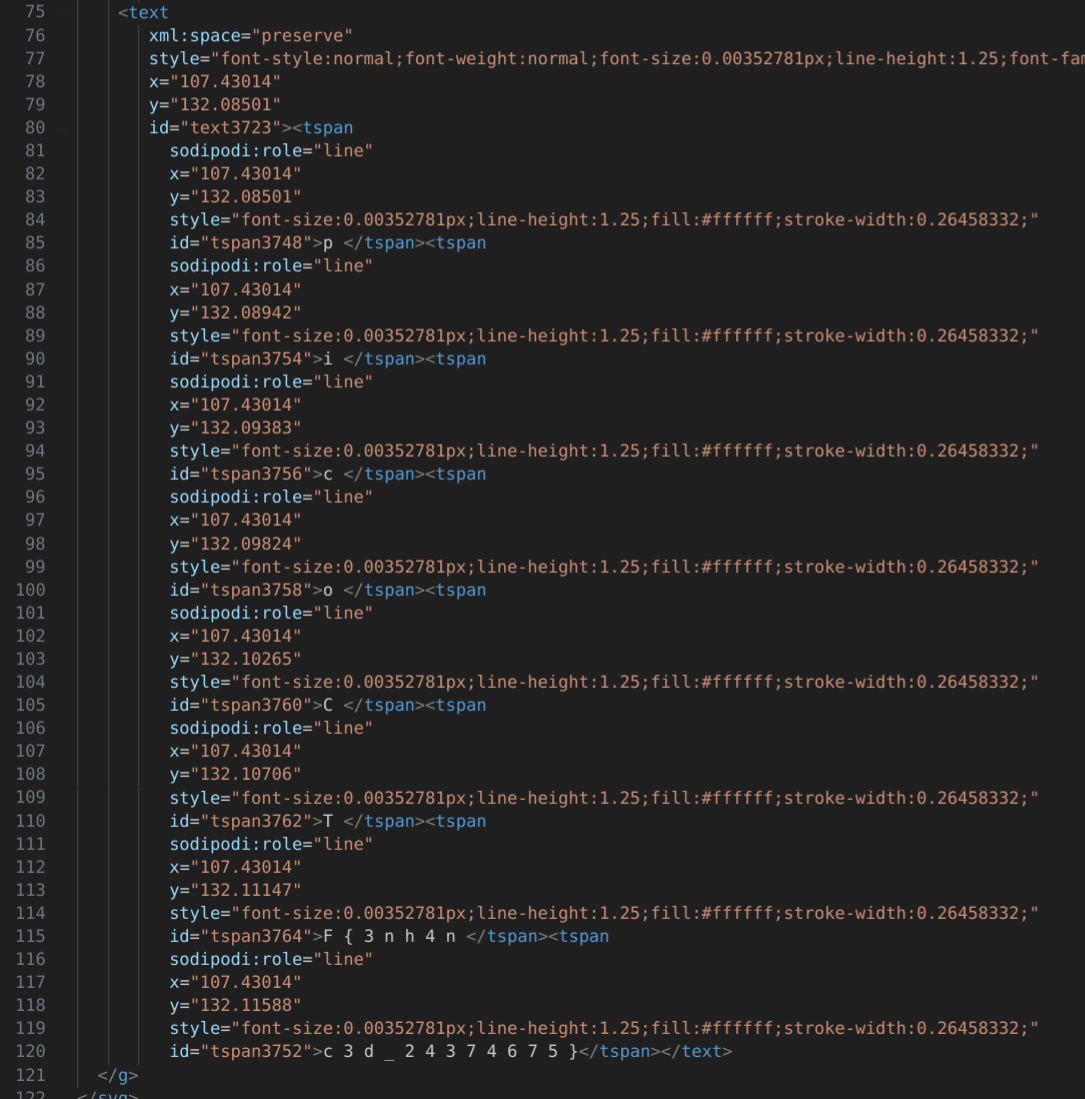This screenshot has width=1085, height=1099.
Task: Click x="107.43014" on line 117
Action: (235, 983)
